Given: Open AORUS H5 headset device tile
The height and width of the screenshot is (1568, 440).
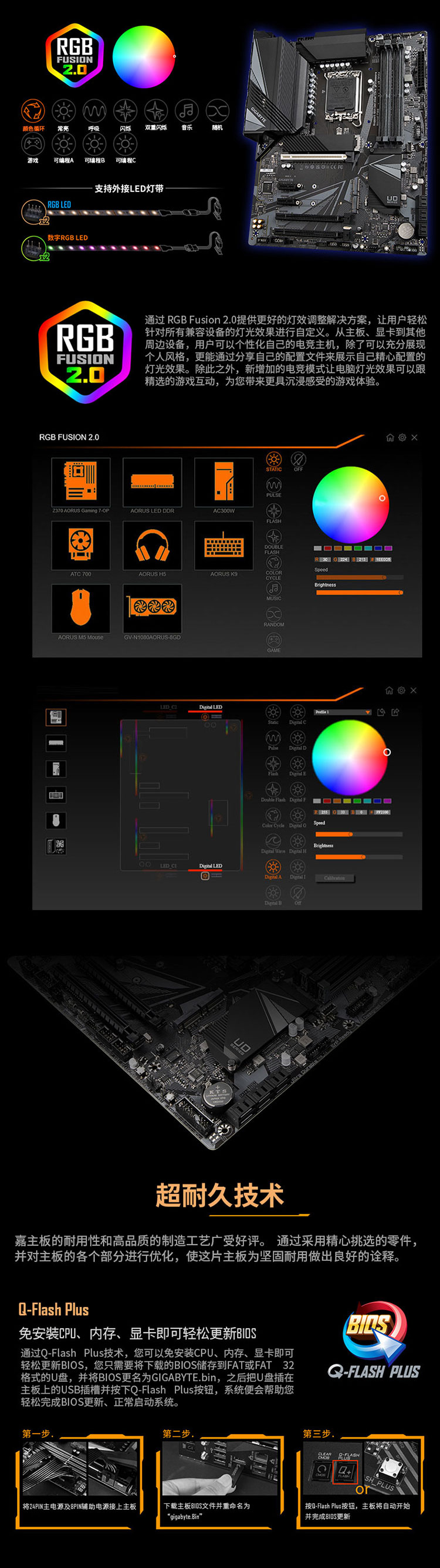Looking at the screenshot, I should click(x=153, y=546).
